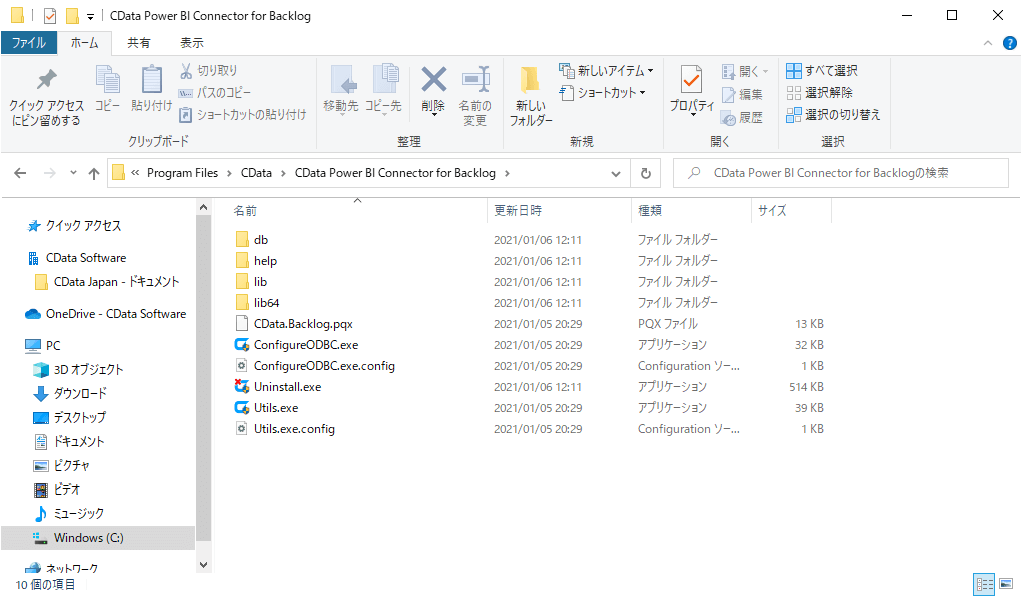Screen dimensions: 1022x597
Task: Switch to the Home (ホーム) tab
Action: pyautogui.click(x=85, y=43)
